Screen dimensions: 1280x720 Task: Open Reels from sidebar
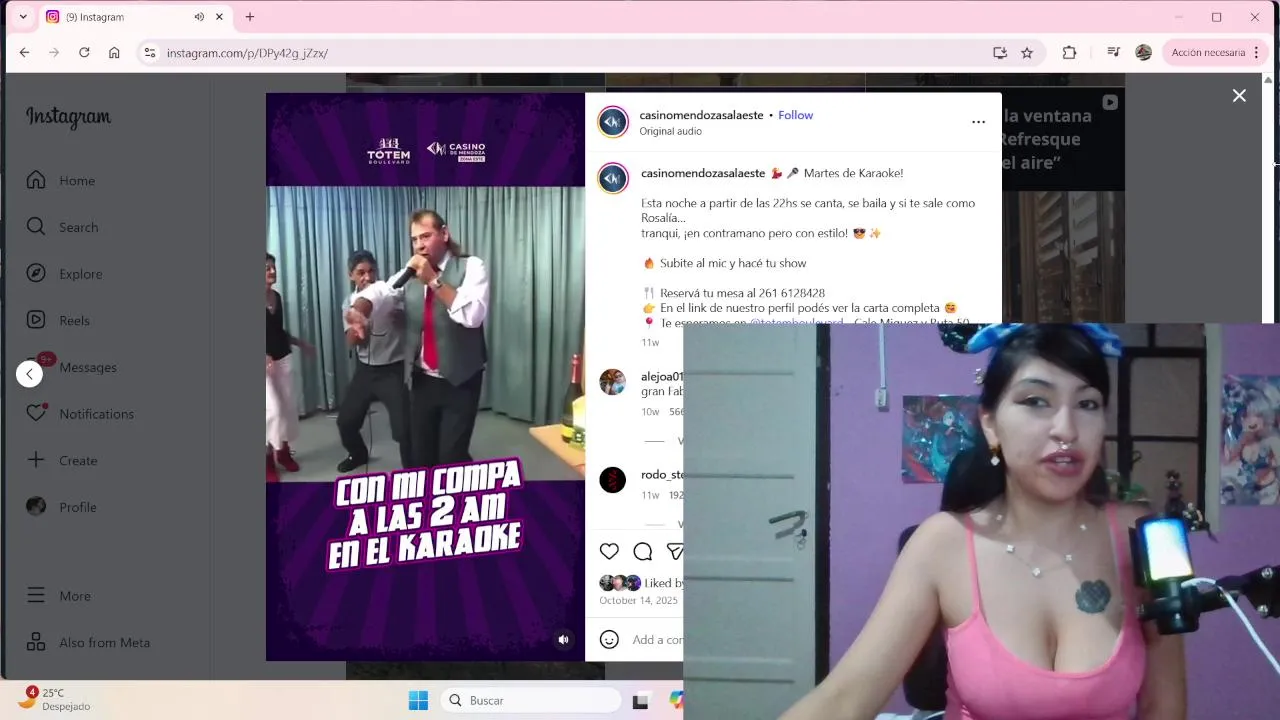[58, 320]
